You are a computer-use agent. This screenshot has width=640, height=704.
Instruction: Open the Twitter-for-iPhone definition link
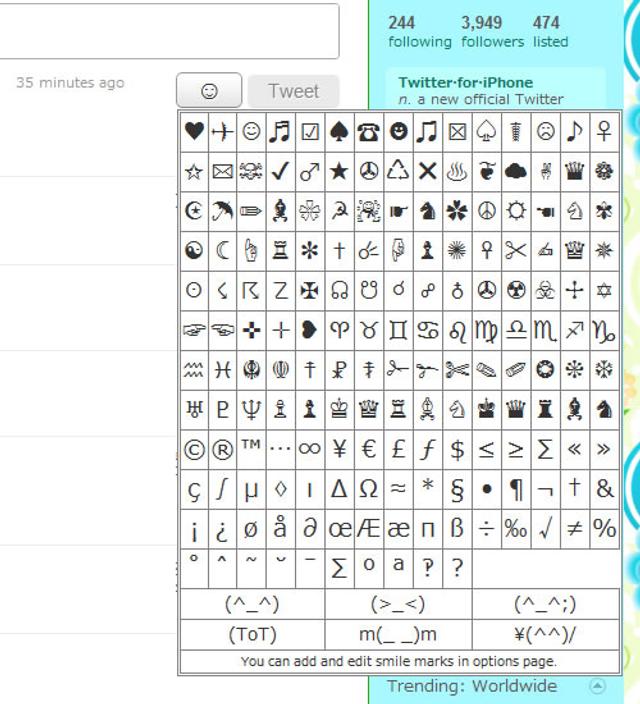466,83
